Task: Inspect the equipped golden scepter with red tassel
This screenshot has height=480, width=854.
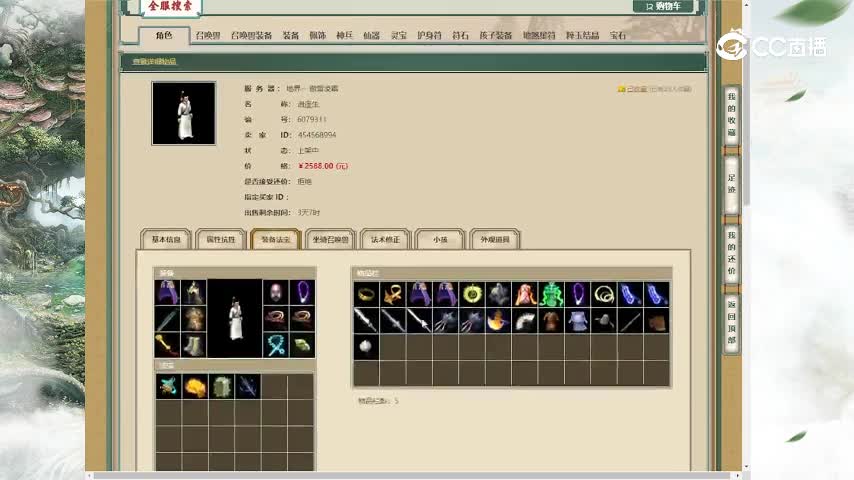Action: click(167, 345)
